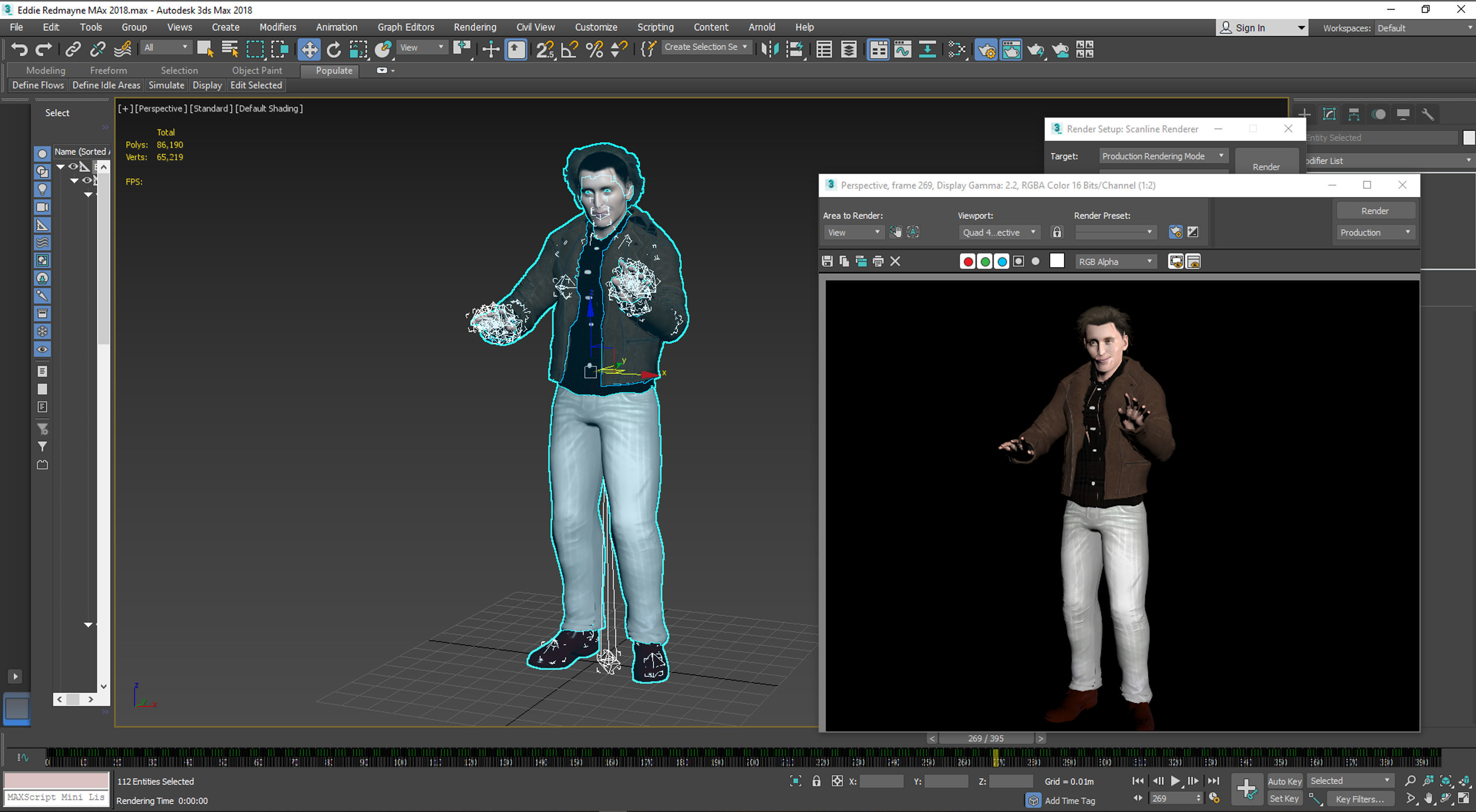The image size is (1476, 812).
Task: Toggle the blue channel display
Action: (1002, 261)
